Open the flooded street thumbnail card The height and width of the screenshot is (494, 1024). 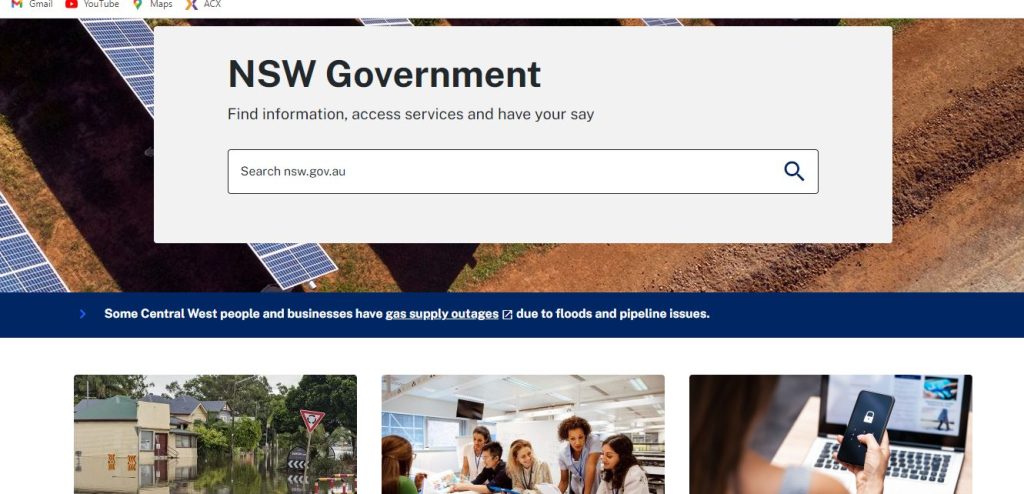(x=216, y=435)
